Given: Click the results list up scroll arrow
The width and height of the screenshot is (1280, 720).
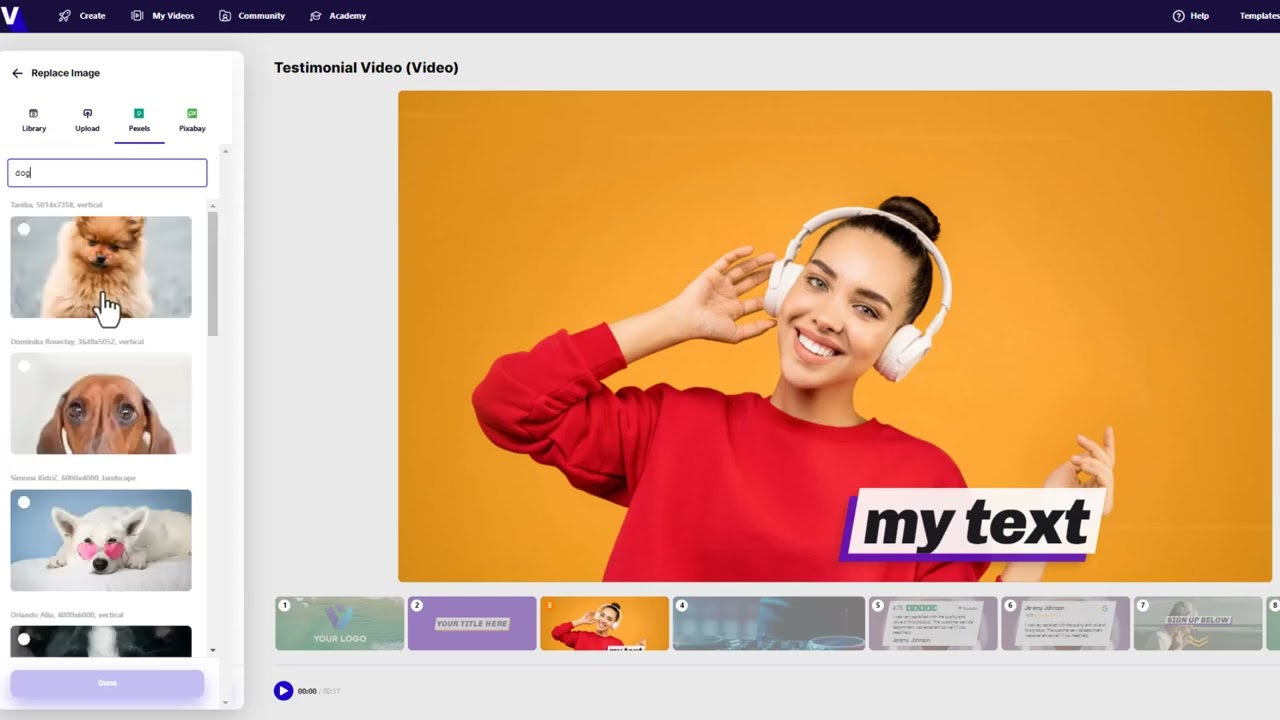Looking at the screenshot, I should [212, 206].
